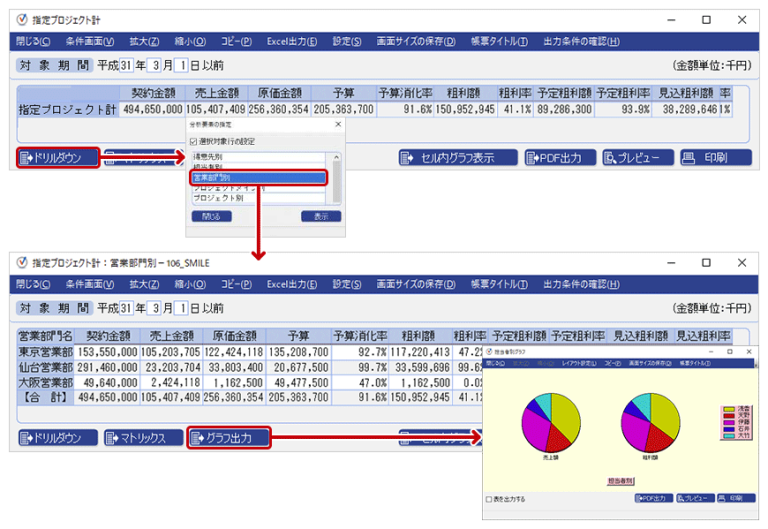Open プレビュー in the top window

pyautogui.click(x=637, y=157)
